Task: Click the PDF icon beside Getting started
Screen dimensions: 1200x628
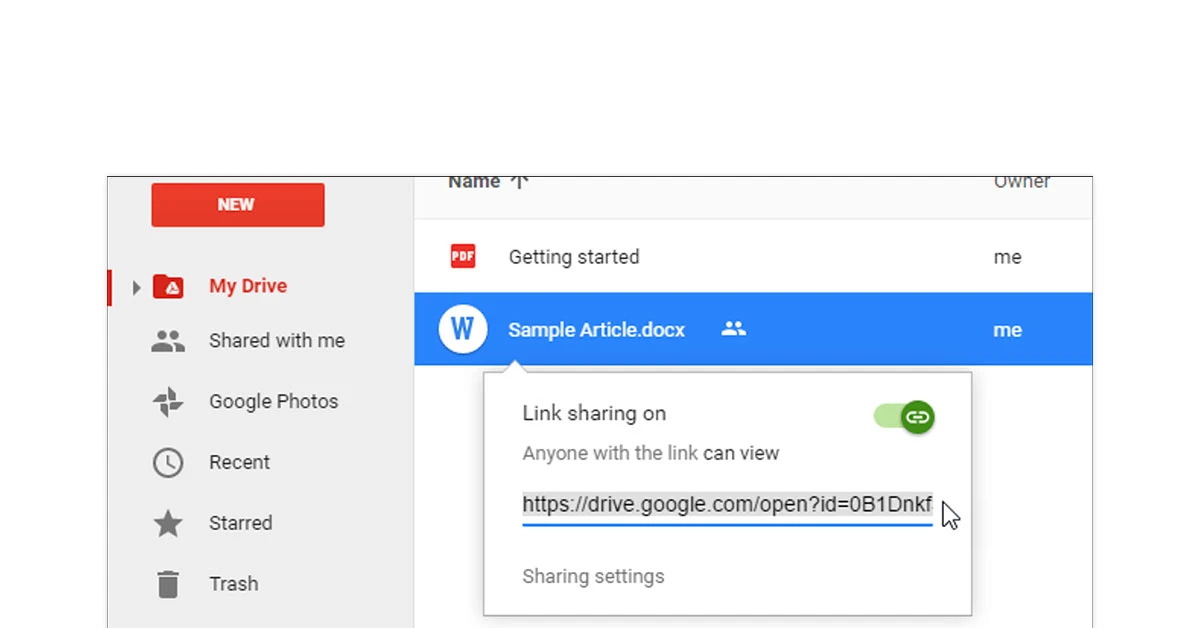Action: 462,256
